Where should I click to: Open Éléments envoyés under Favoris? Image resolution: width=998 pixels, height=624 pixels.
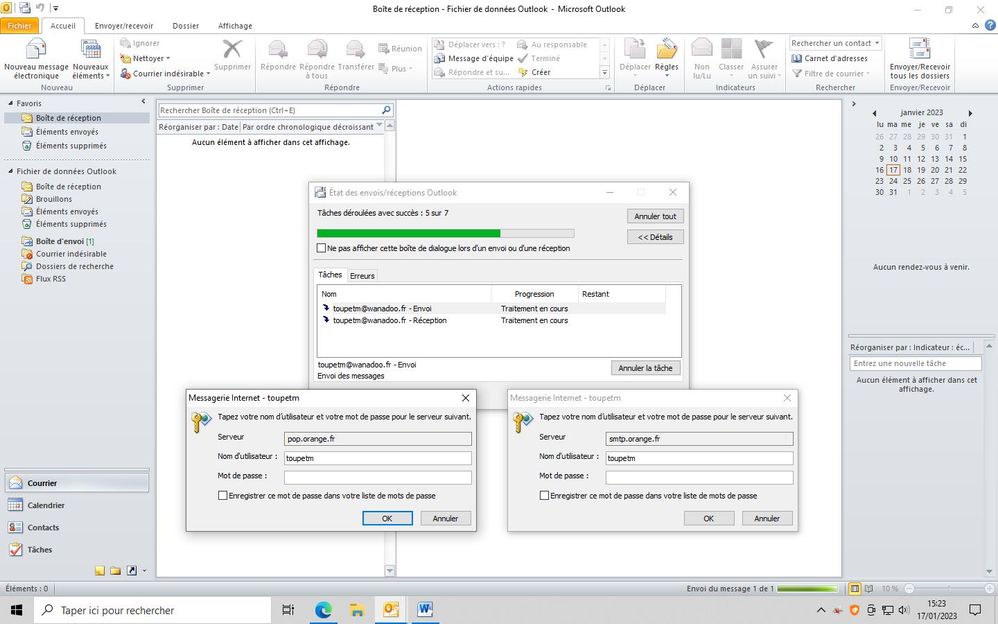point(67,132)
